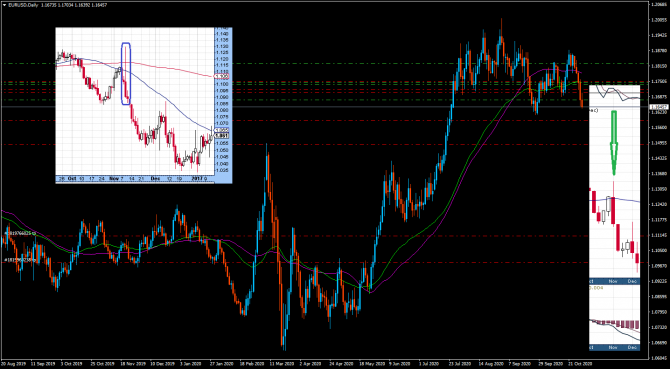Click the 21 Oct 2020 date label
The width and height of the screenshot is (670, 369).
581,364
